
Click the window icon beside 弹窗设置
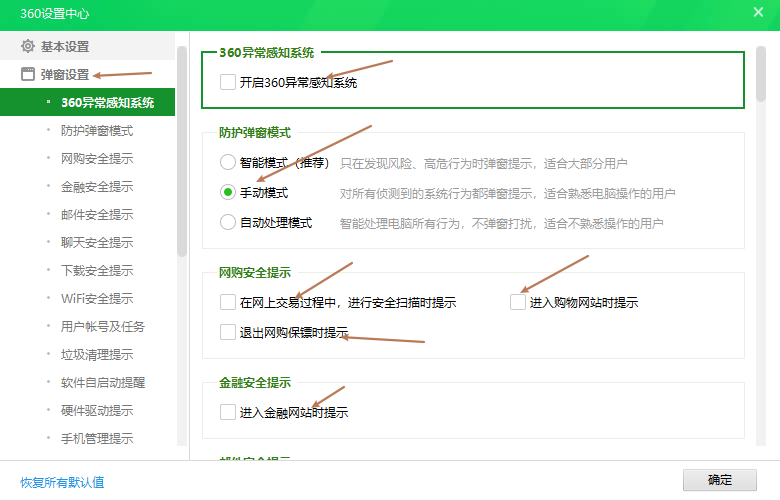pyautogui.click(x=28, y=74)
